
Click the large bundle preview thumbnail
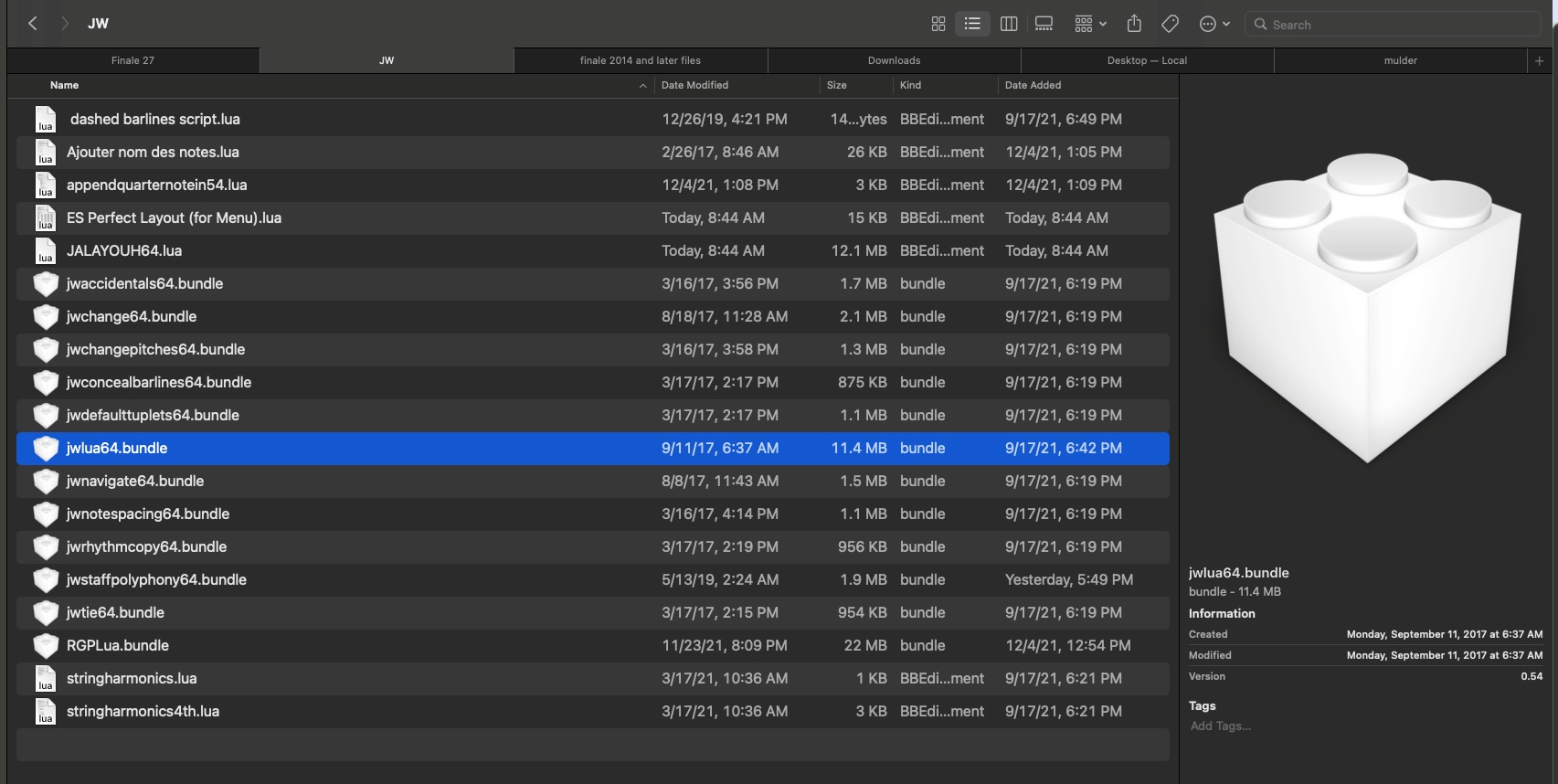pyautogui.click(x=1367, y=308)
